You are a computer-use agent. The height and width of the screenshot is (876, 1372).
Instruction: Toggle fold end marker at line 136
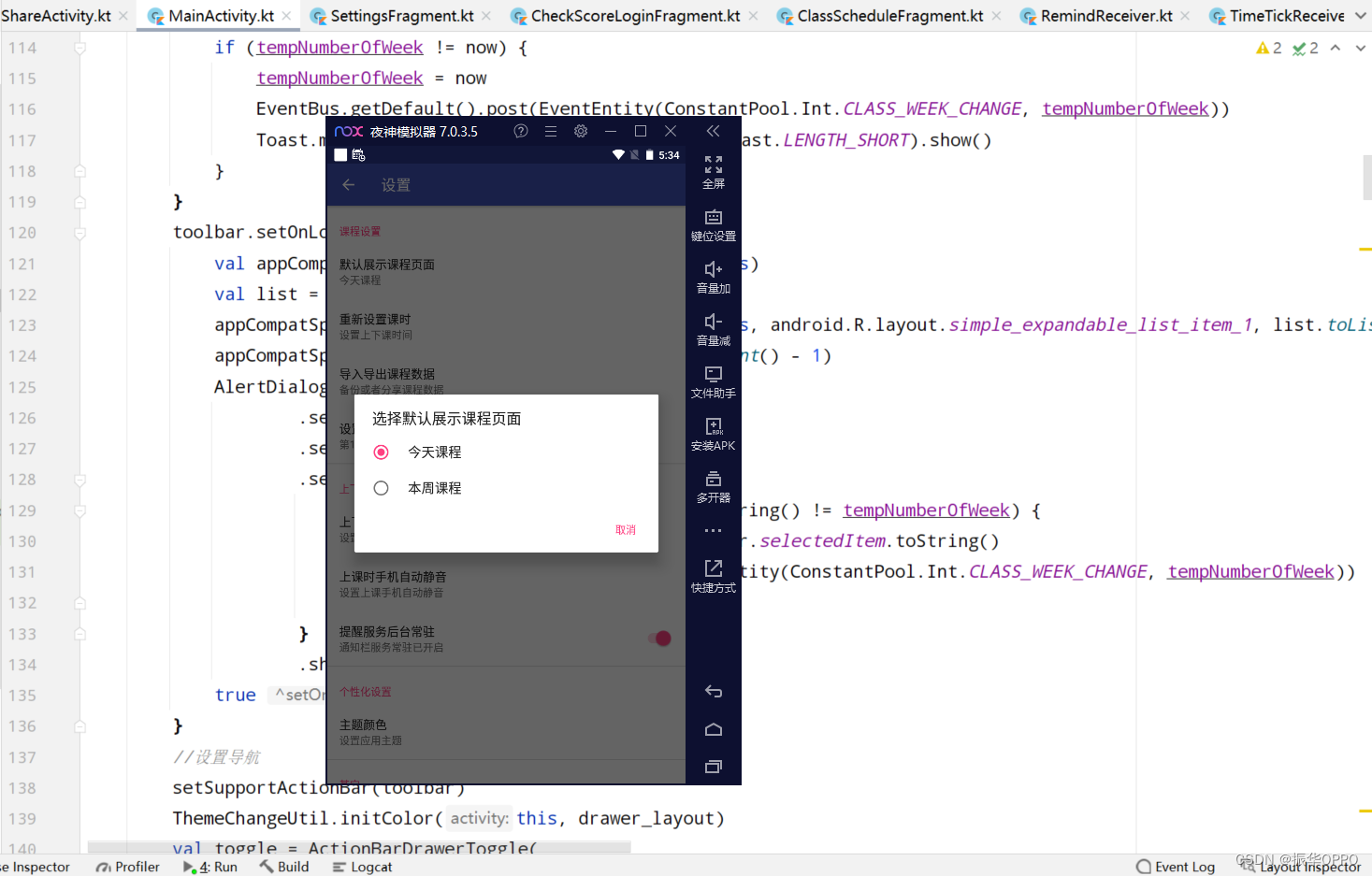click(x=80, y=726)
